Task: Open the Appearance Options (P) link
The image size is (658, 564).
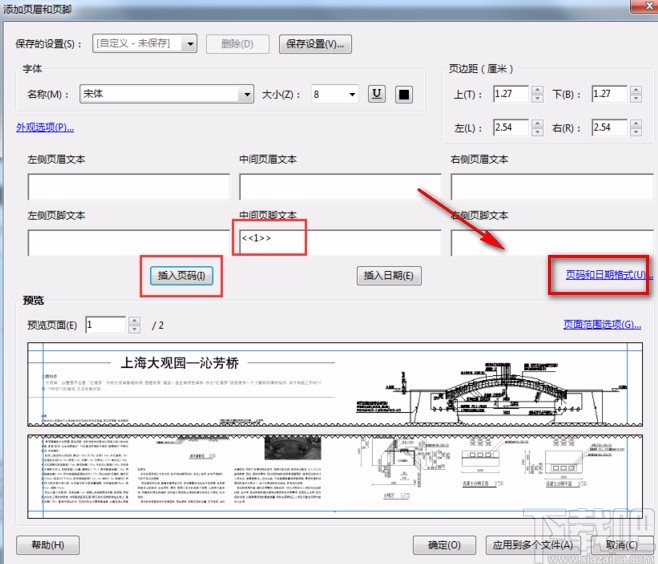Action: [x=45, y=127]
